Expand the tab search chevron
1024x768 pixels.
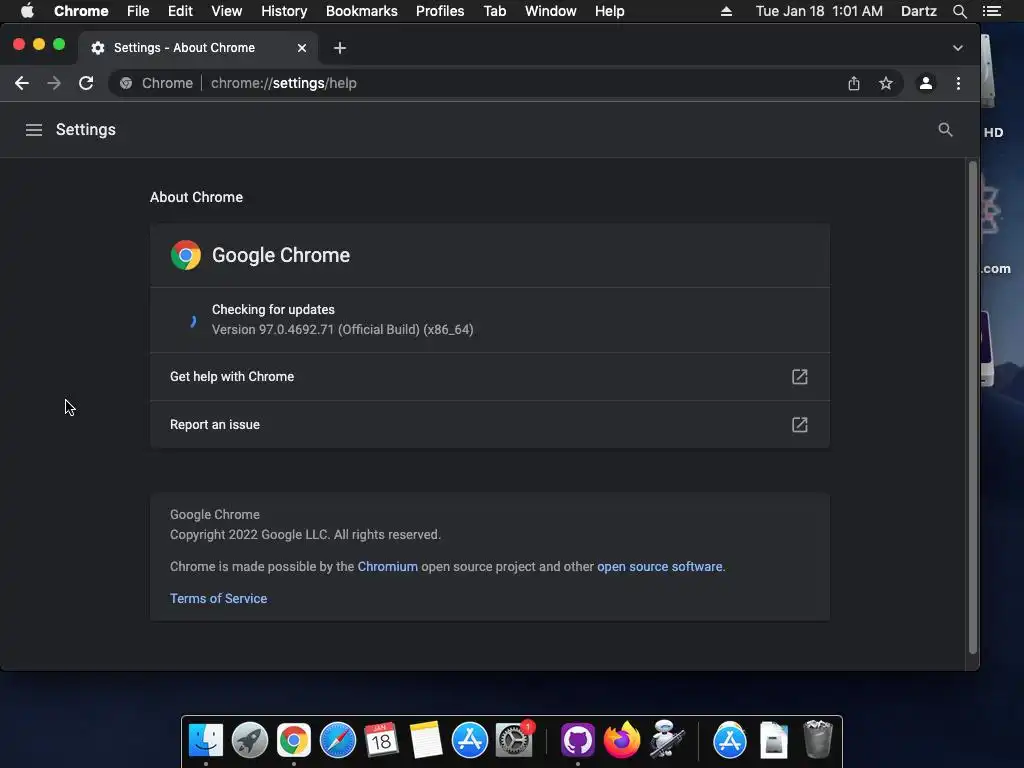click(957, 48)
